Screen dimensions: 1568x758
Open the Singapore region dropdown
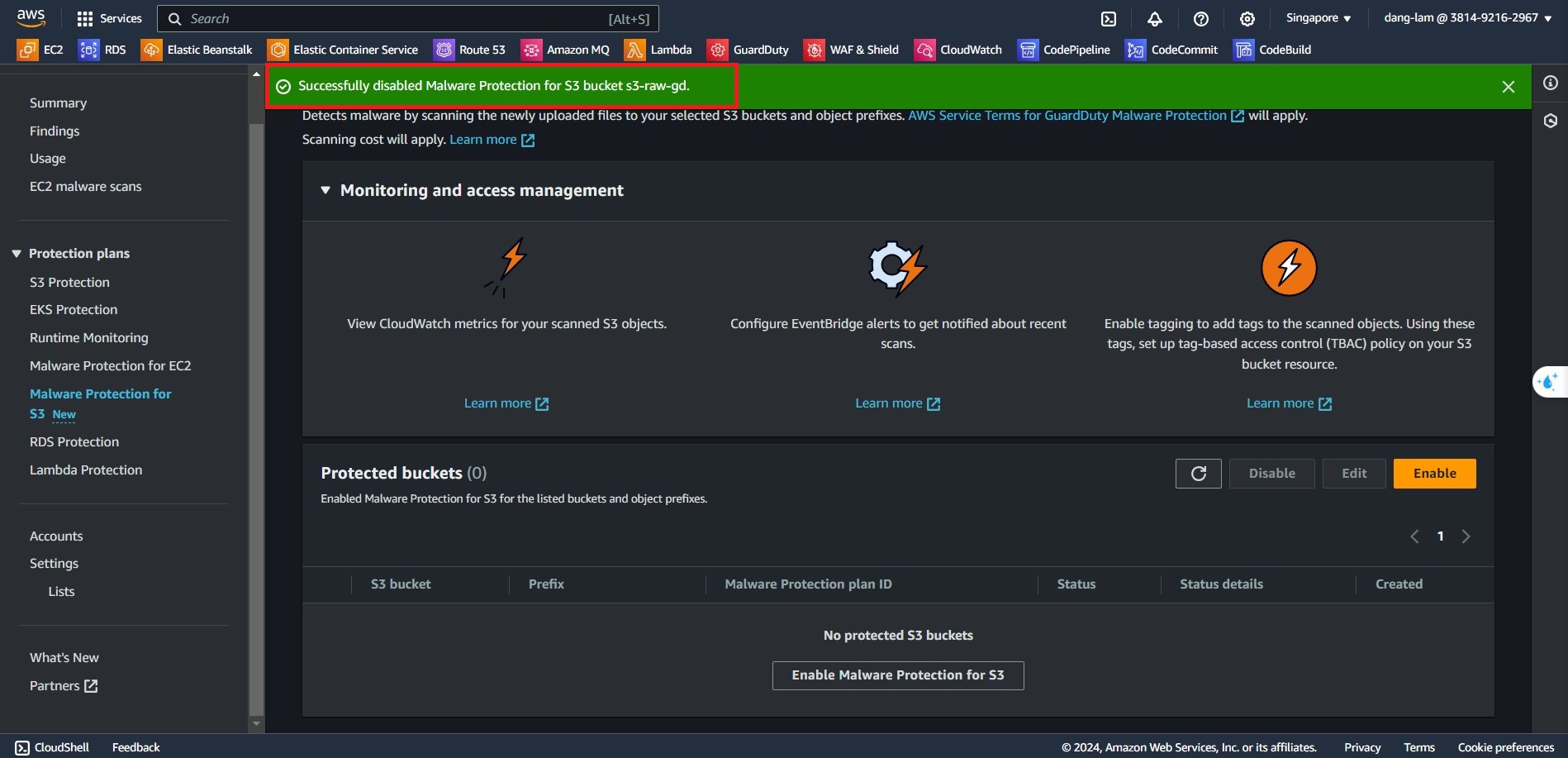[x=1318, y=18]
